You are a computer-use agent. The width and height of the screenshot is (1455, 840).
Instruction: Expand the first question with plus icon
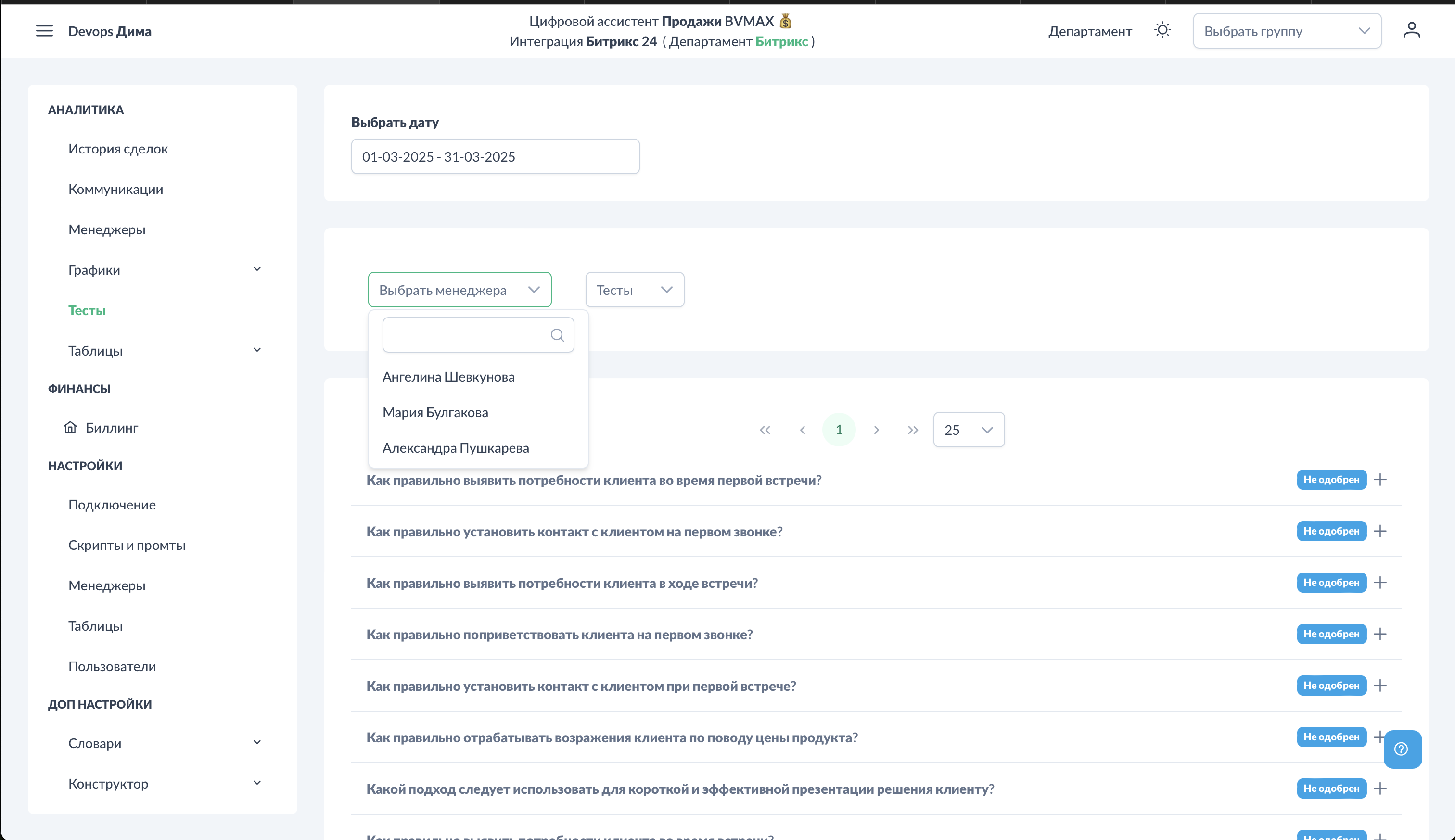(1380, 480)
